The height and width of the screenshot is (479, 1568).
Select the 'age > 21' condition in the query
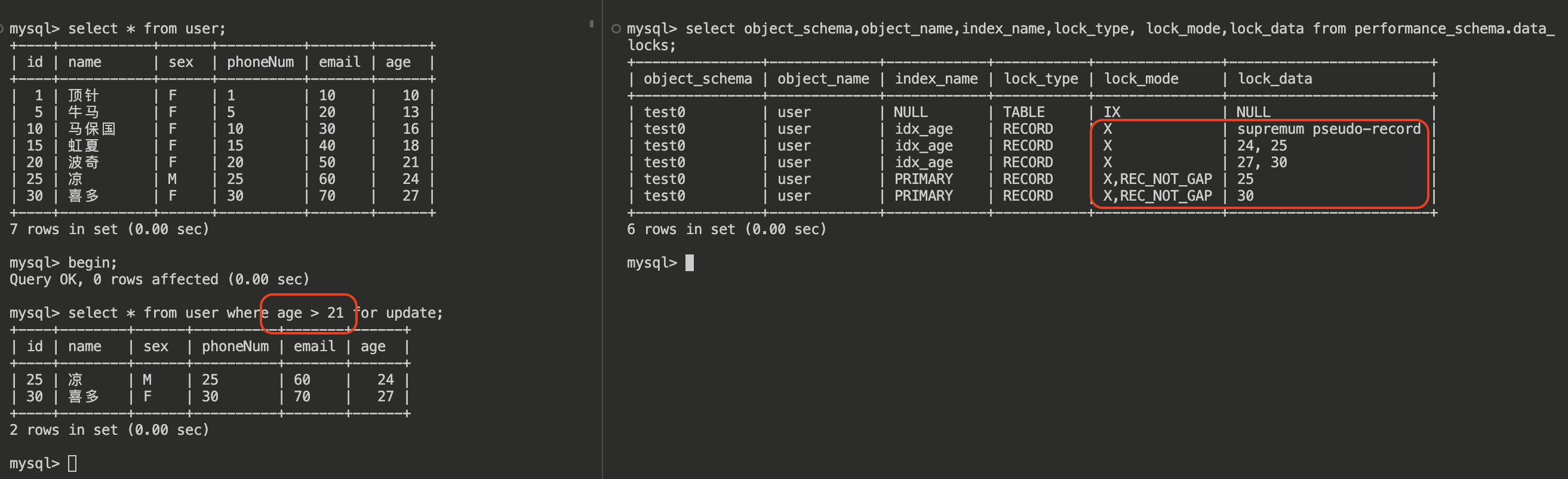click(310, 313)
